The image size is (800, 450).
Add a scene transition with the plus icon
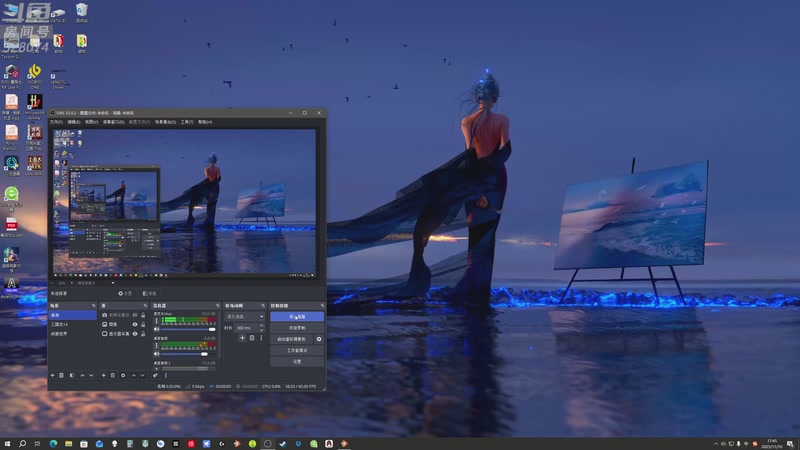[x=242, y=338]
